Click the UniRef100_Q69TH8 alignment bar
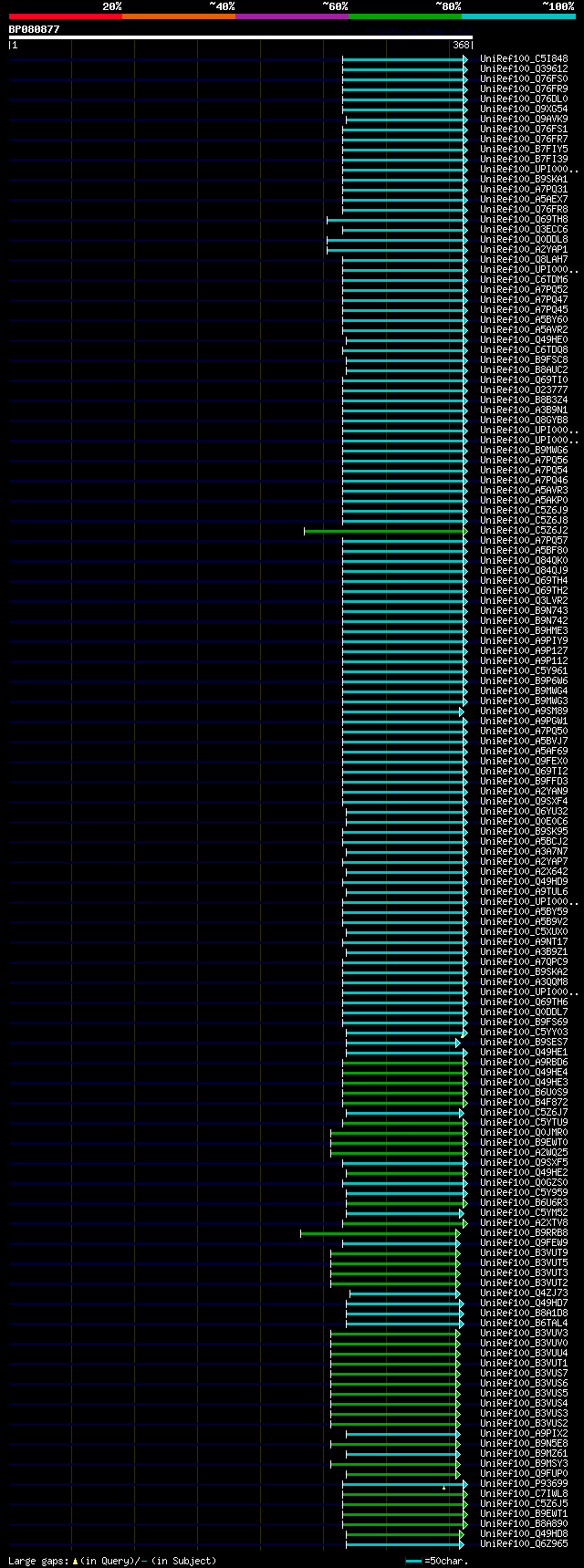584x1568 pixels. [397, 220]
